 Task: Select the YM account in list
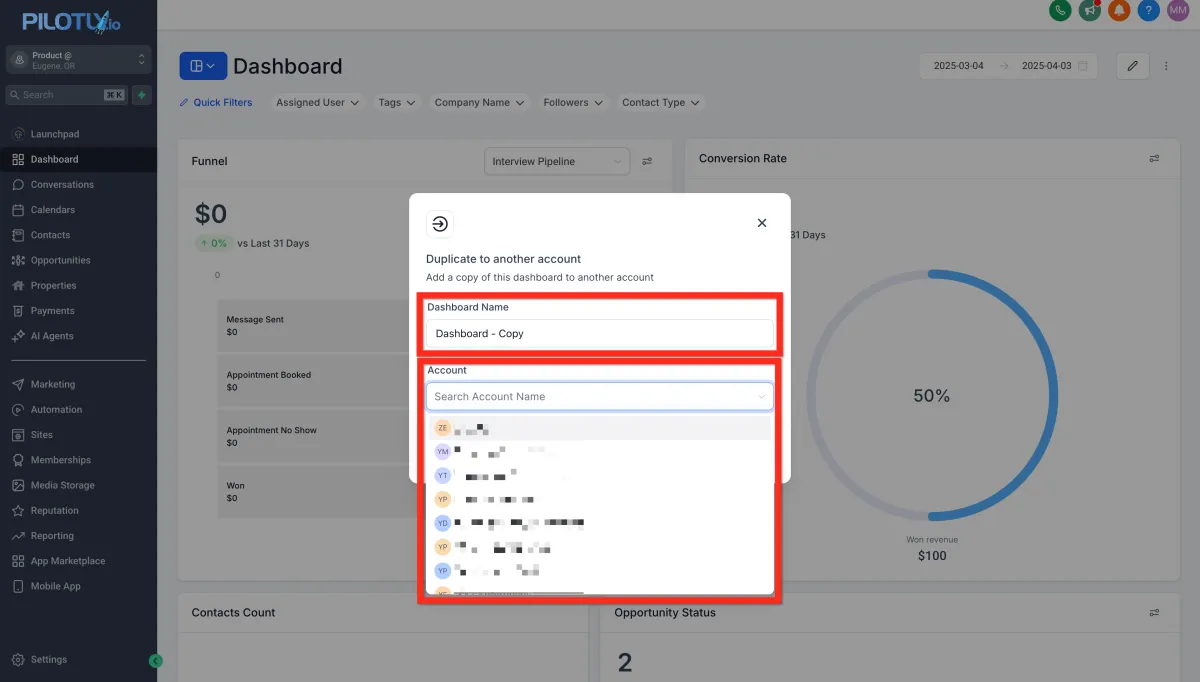[x=600, y=452]
